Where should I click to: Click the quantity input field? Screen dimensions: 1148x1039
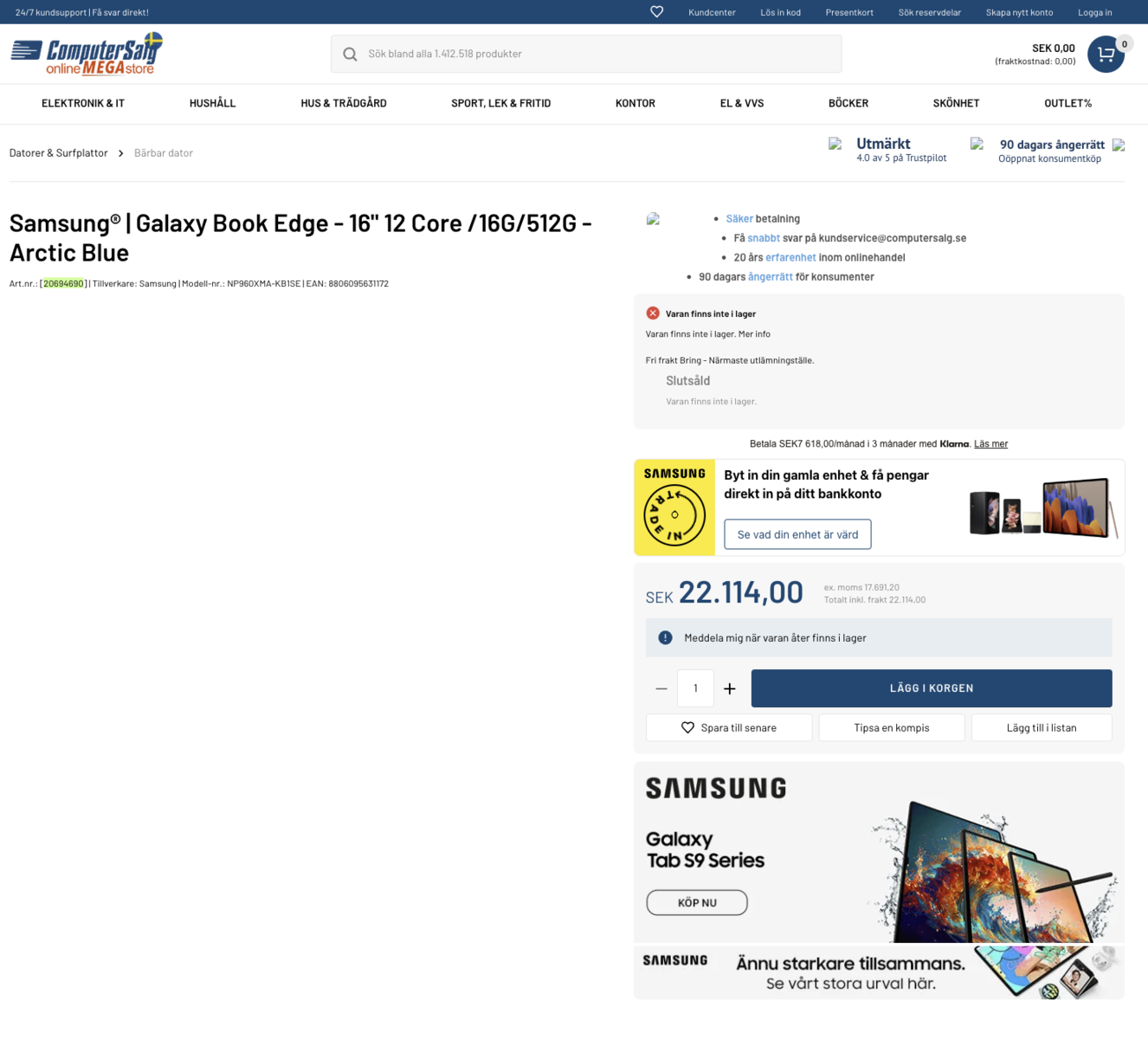click(695, 688)
